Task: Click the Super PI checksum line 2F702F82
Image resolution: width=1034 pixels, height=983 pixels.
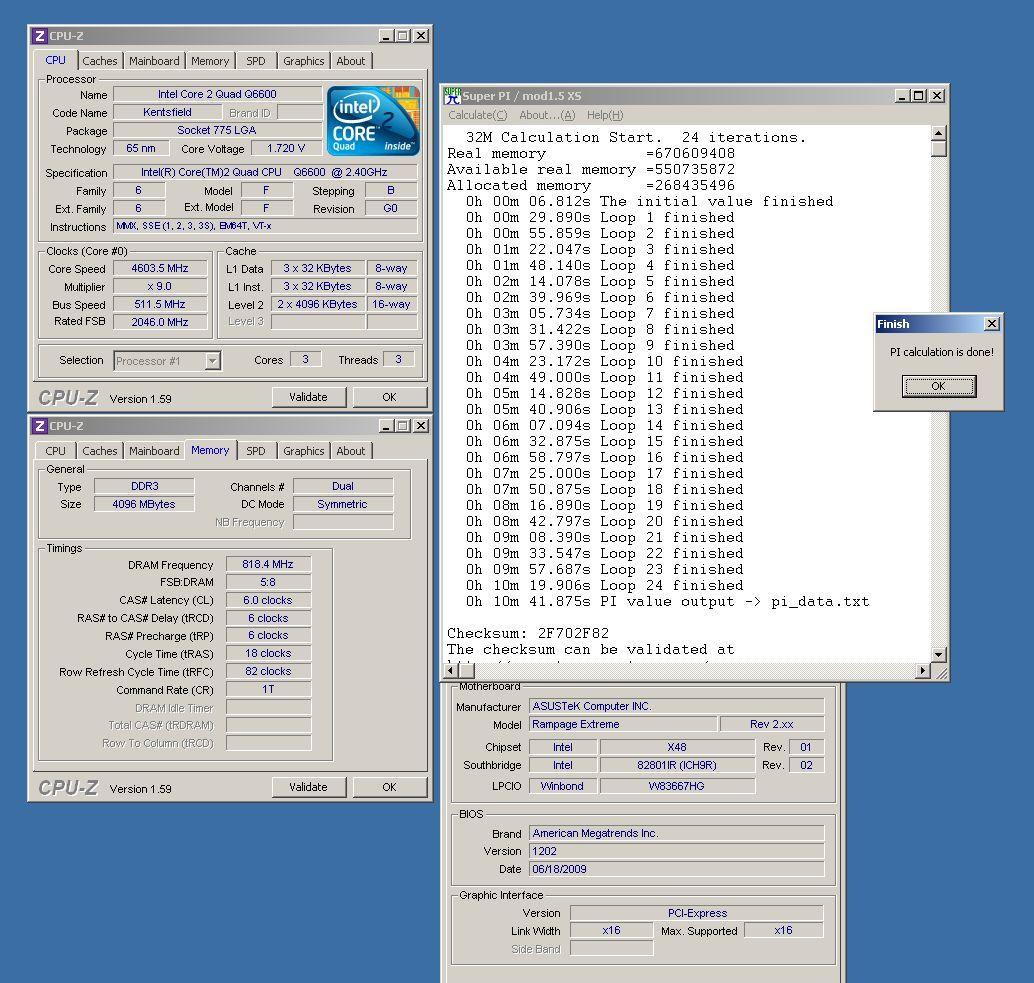Action: point(528,634)
